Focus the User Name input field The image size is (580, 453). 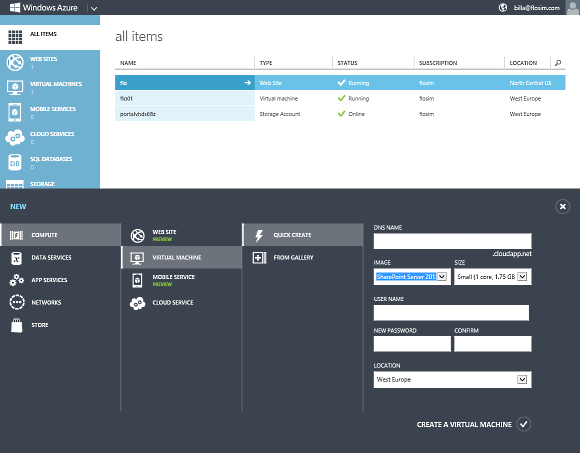click(451, 313)
